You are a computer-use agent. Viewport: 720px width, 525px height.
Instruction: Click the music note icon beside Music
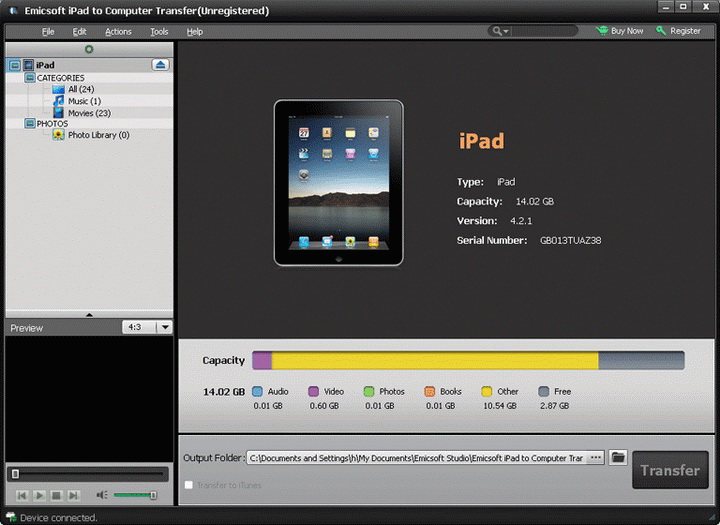point(58,101)
